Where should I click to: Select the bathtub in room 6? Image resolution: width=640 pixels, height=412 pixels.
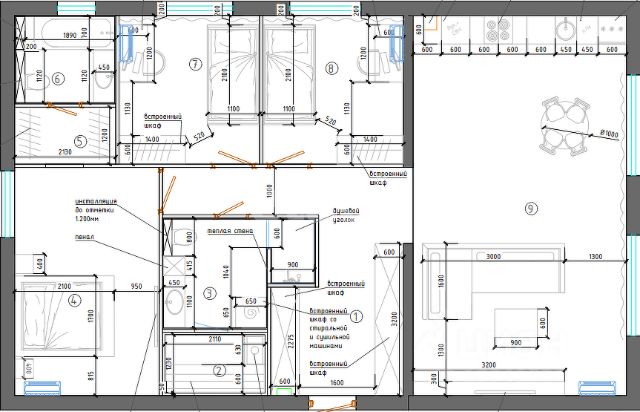coord(78,32)
